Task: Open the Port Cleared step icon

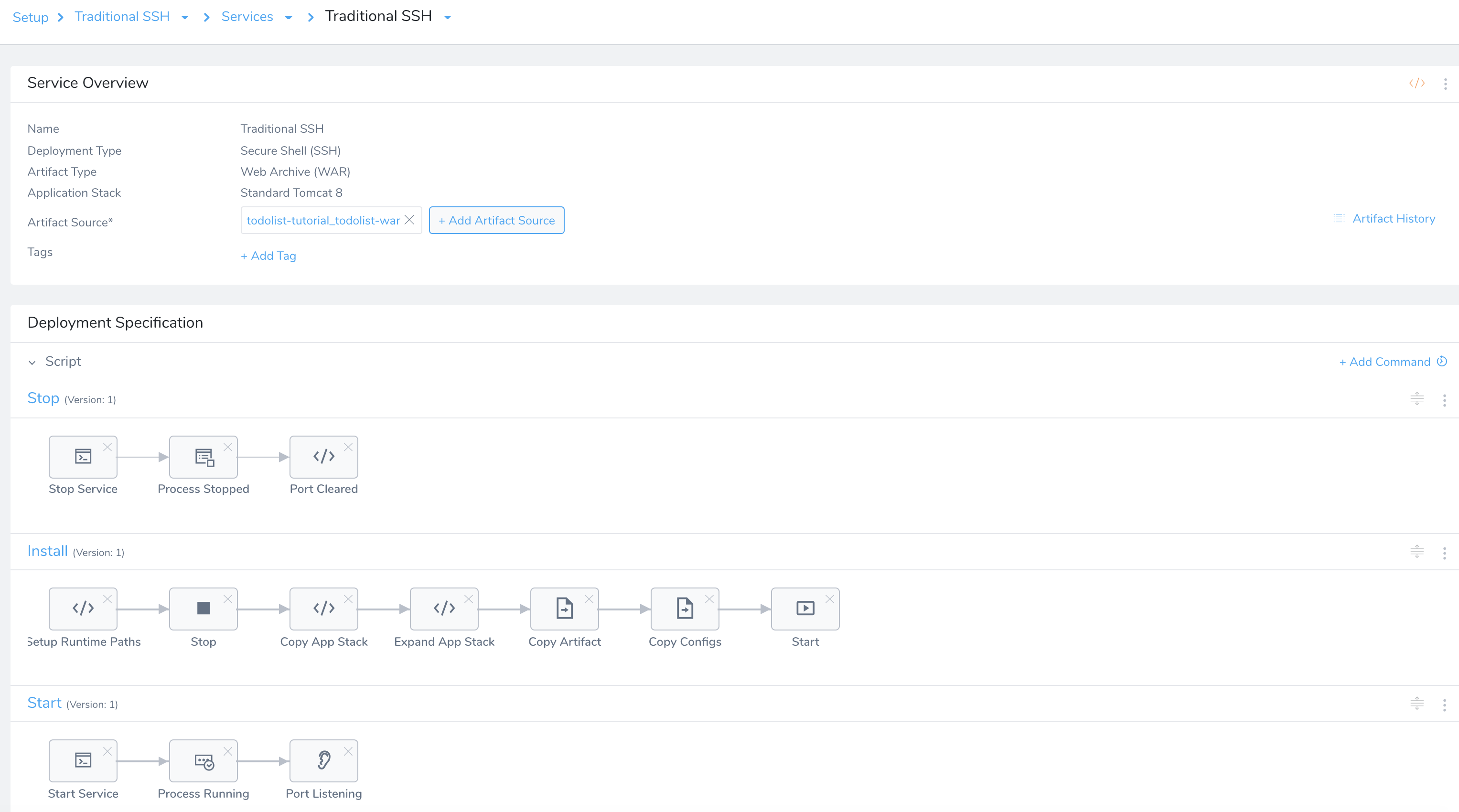Action: tap(323, 457)
